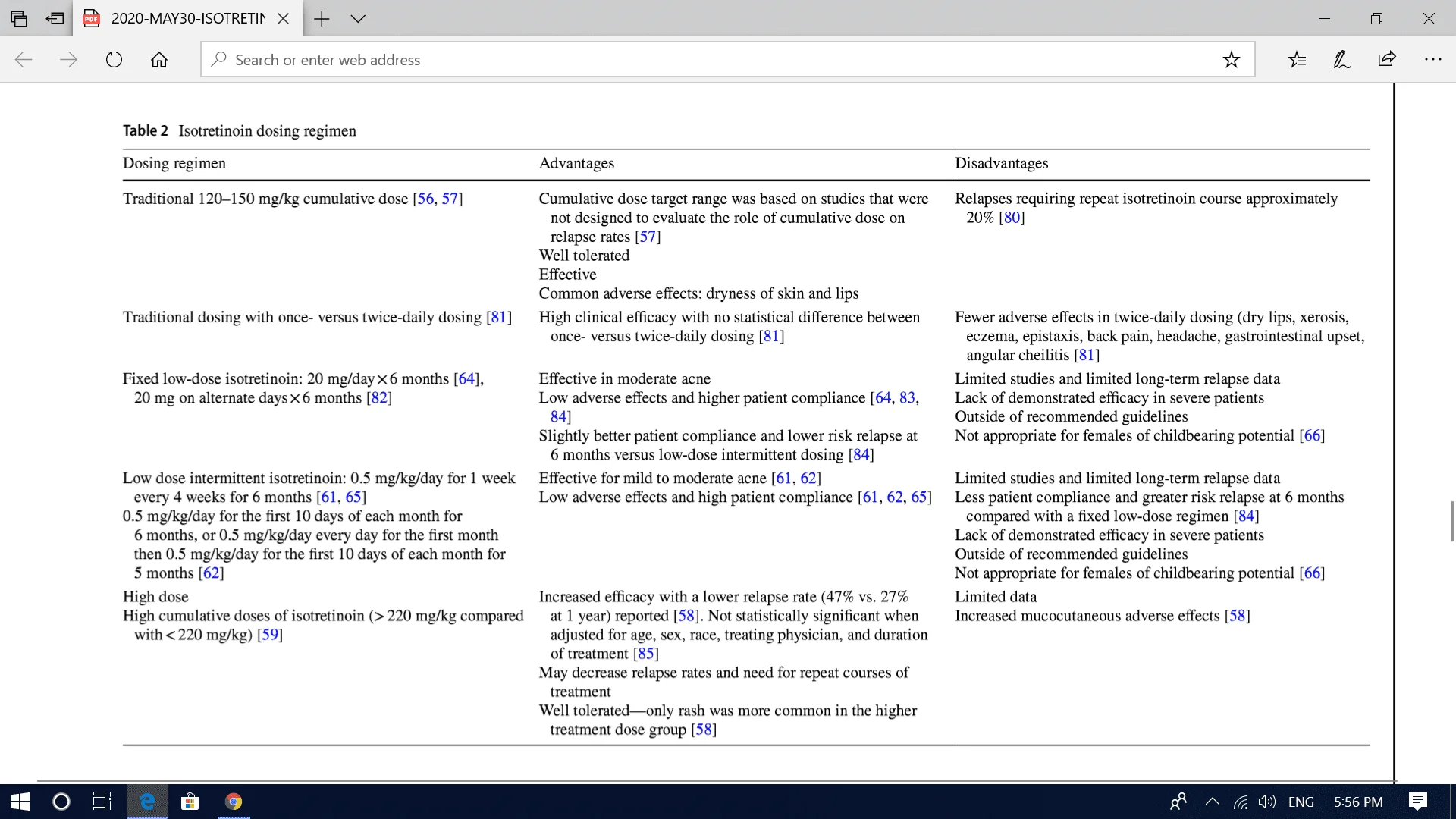Open reference 84 link after 'intermittent dosing'
The height and width of the screenshot is (819, 1456).
click(x=861, y=455)
